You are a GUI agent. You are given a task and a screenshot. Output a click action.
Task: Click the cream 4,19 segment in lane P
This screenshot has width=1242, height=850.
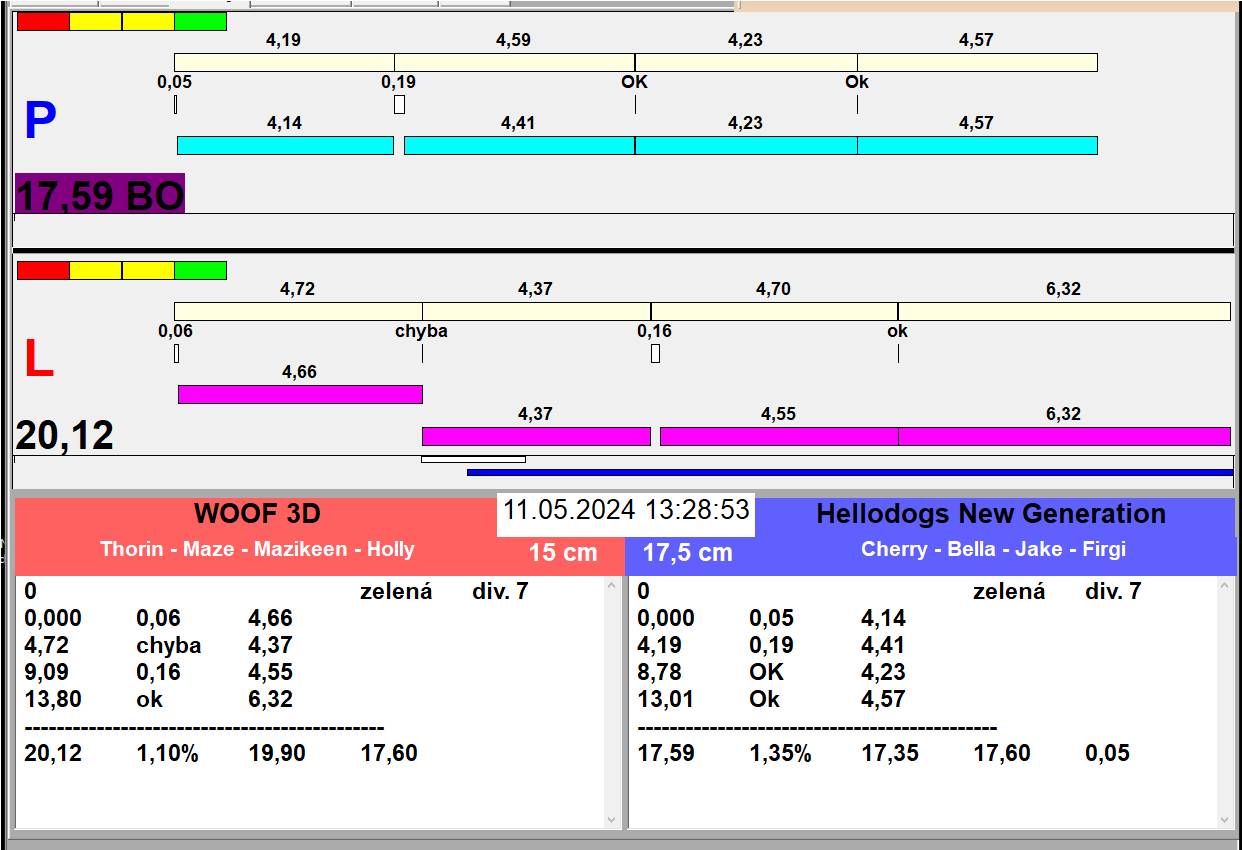tap(284, 62)
